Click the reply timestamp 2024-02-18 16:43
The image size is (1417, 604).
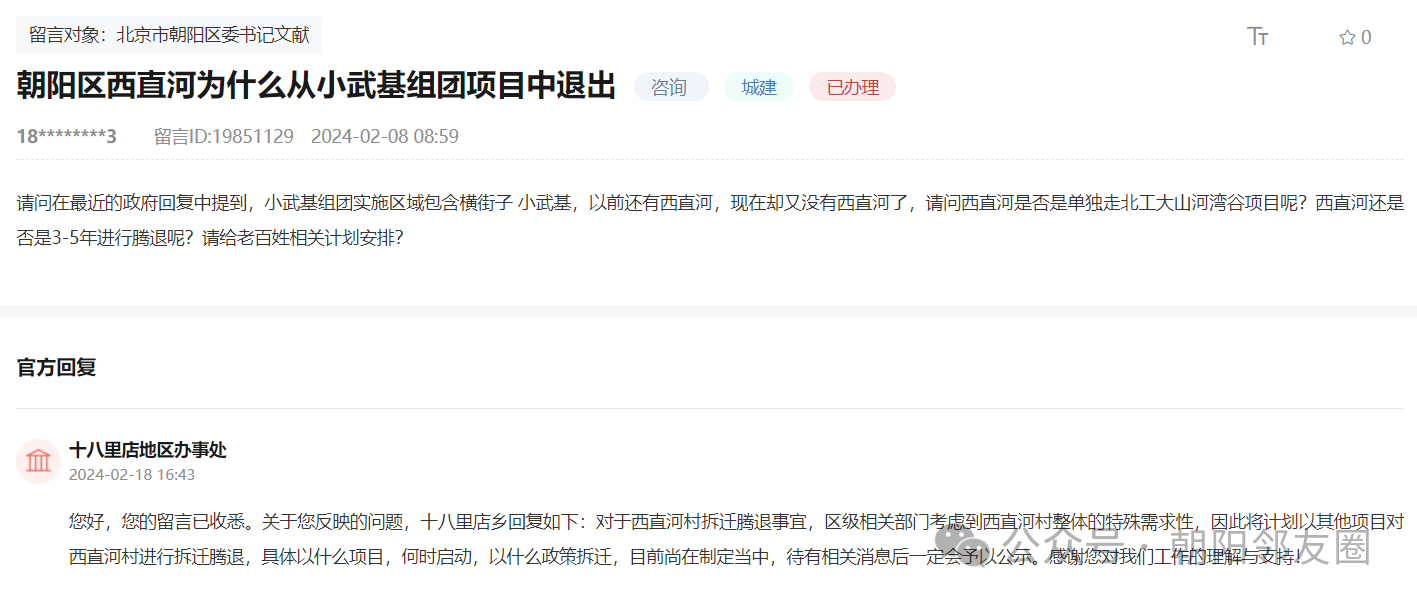point(132,474)
